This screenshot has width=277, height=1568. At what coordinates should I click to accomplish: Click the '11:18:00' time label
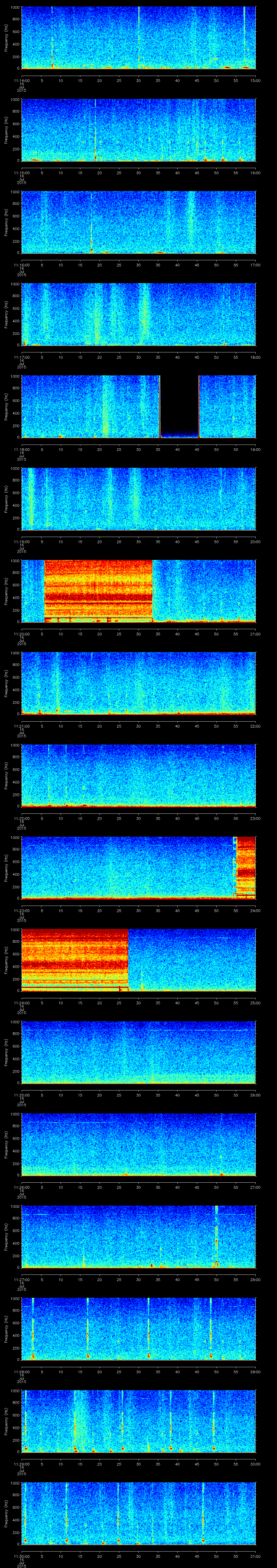22,449
